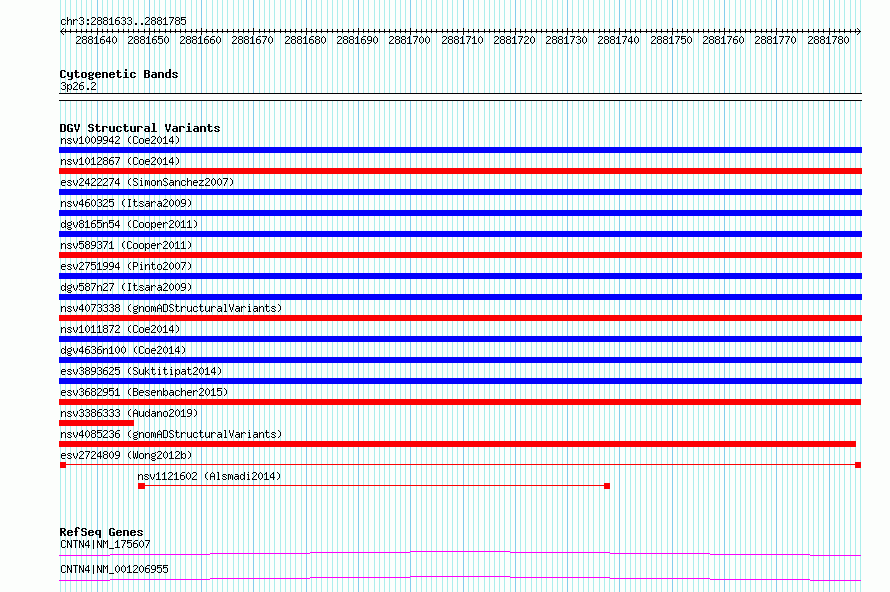Select the nsv1009942 (Coe2014) variant label
Image resolution: width=890 pixels, height=592 pixels.
120,140
